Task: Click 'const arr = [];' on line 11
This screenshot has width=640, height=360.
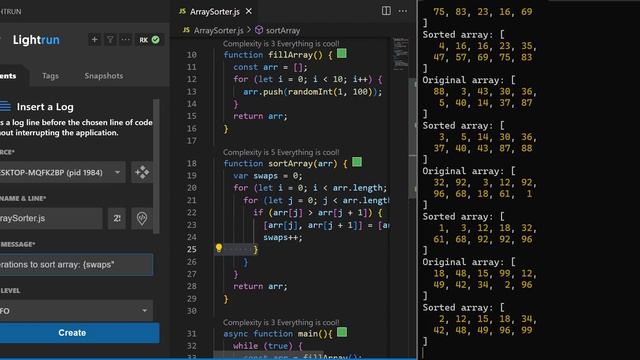Action: (x=270, y=67)
